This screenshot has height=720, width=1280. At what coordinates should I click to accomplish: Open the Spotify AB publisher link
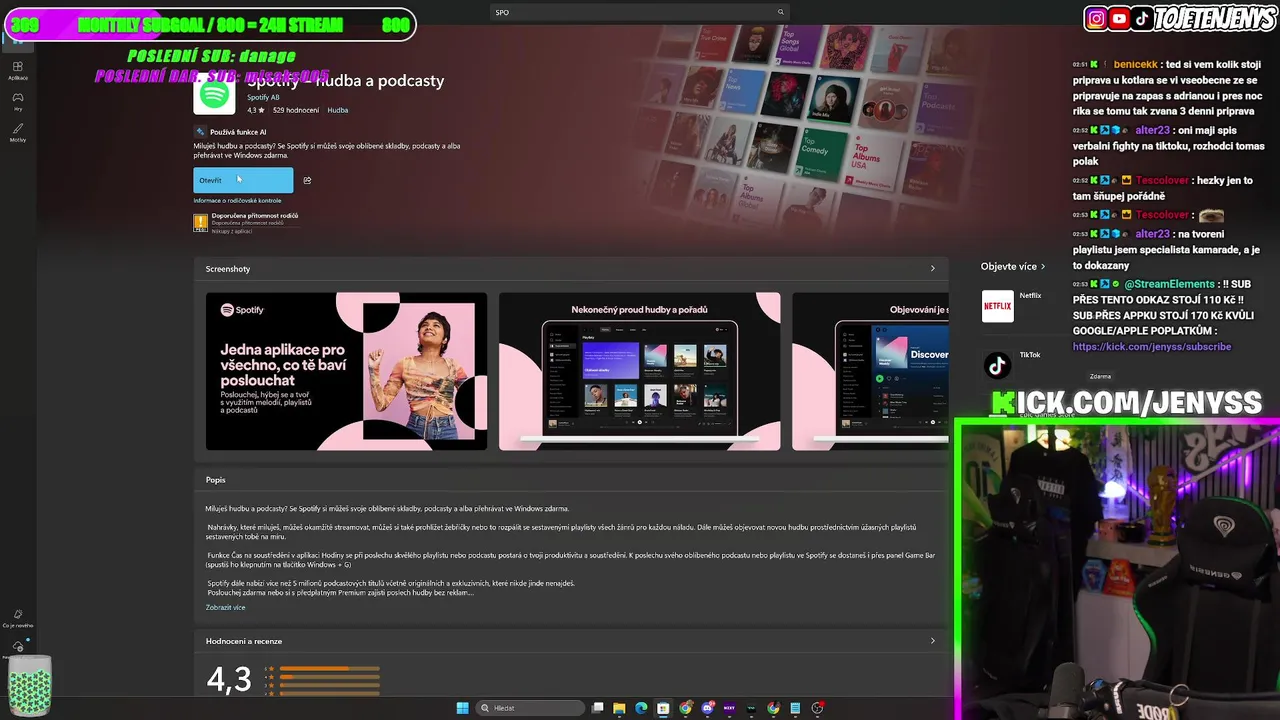pyautogui.click(x=263, y=98)
